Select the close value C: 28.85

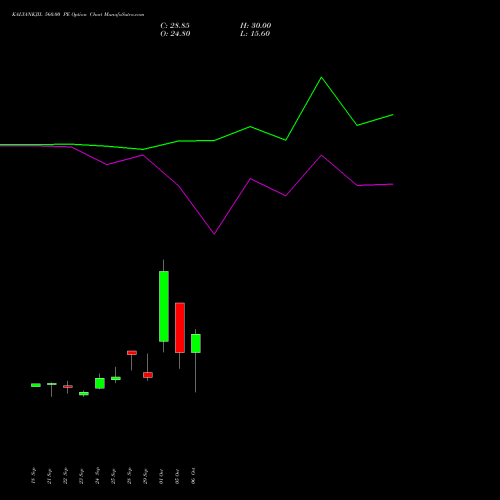[175, 26]
